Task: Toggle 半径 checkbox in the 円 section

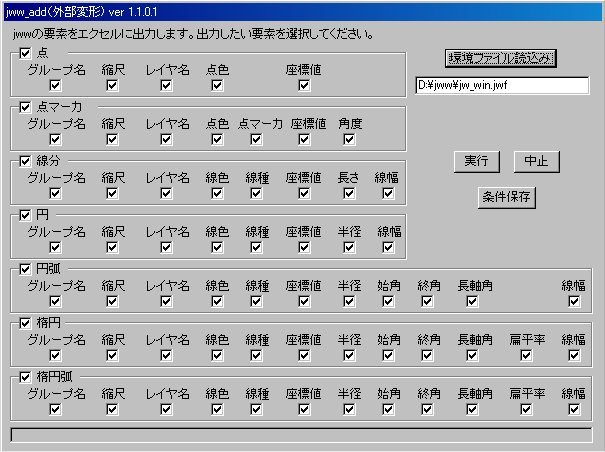Action: (349, 247)
